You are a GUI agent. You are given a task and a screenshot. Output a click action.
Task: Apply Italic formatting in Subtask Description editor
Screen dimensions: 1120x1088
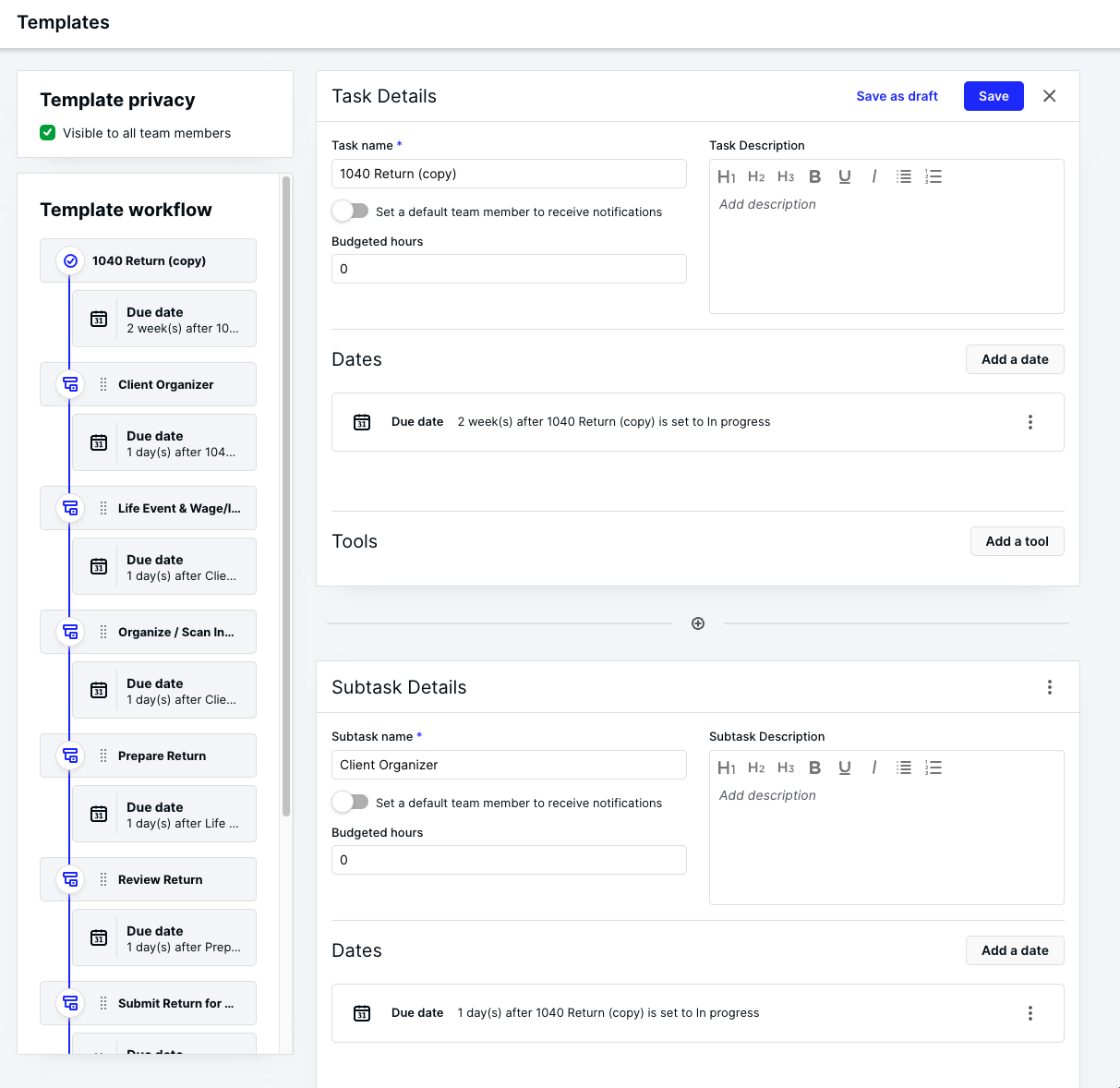pos(874,768)
